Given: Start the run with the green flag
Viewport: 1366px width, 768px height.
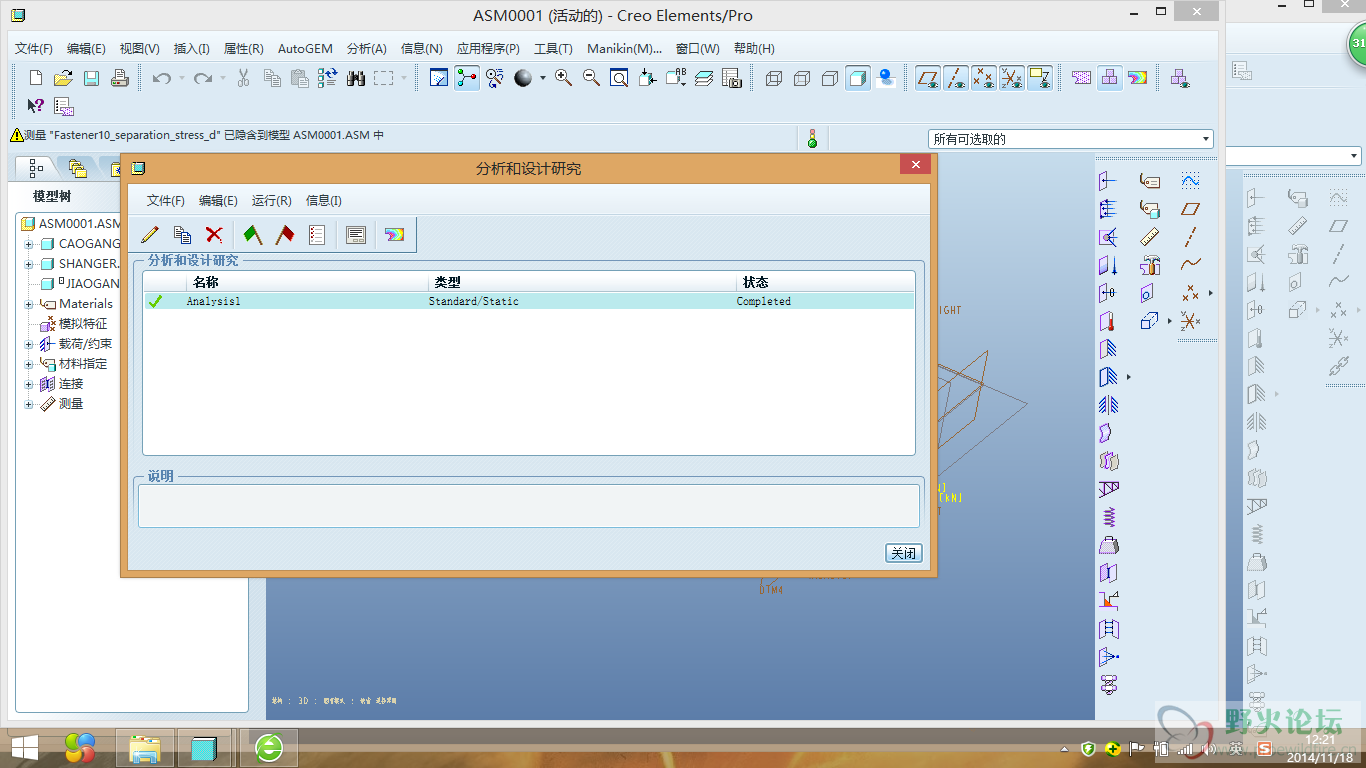Looking at the screenshot, I should [x=253, y=235].
